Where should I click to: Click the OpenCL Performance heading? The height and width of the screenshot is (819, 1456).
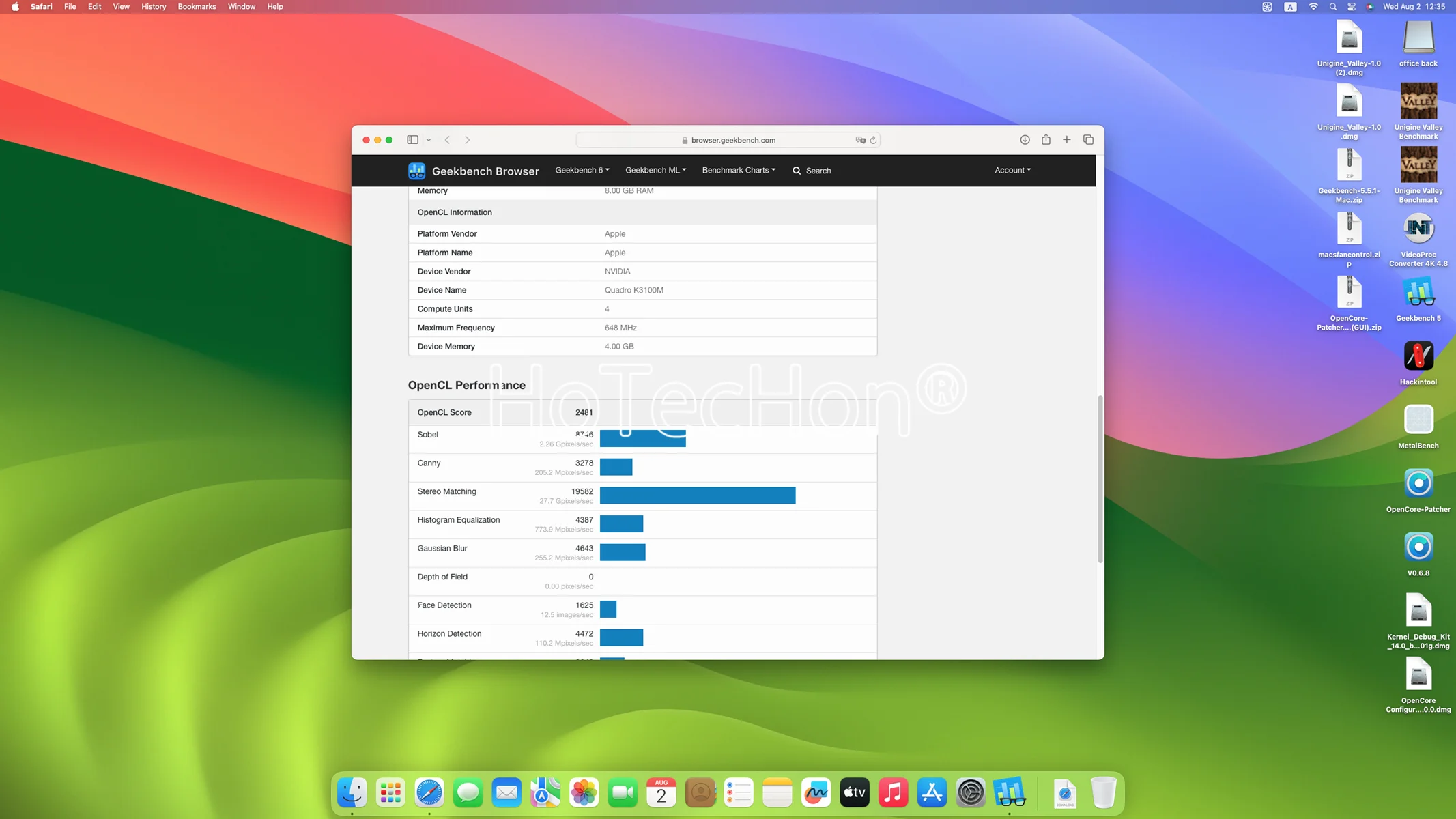(x=467, y=385)
